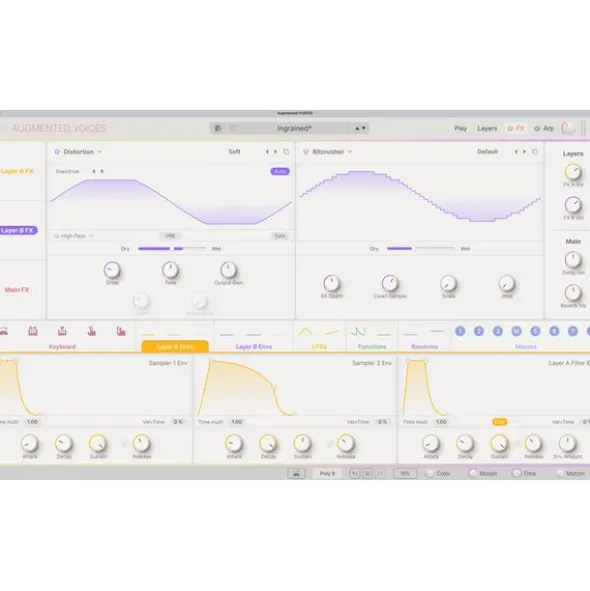Viewport: 590px width, 591px height.
Task: Open the edit history list icon
Action: click(x=368, y=473)
